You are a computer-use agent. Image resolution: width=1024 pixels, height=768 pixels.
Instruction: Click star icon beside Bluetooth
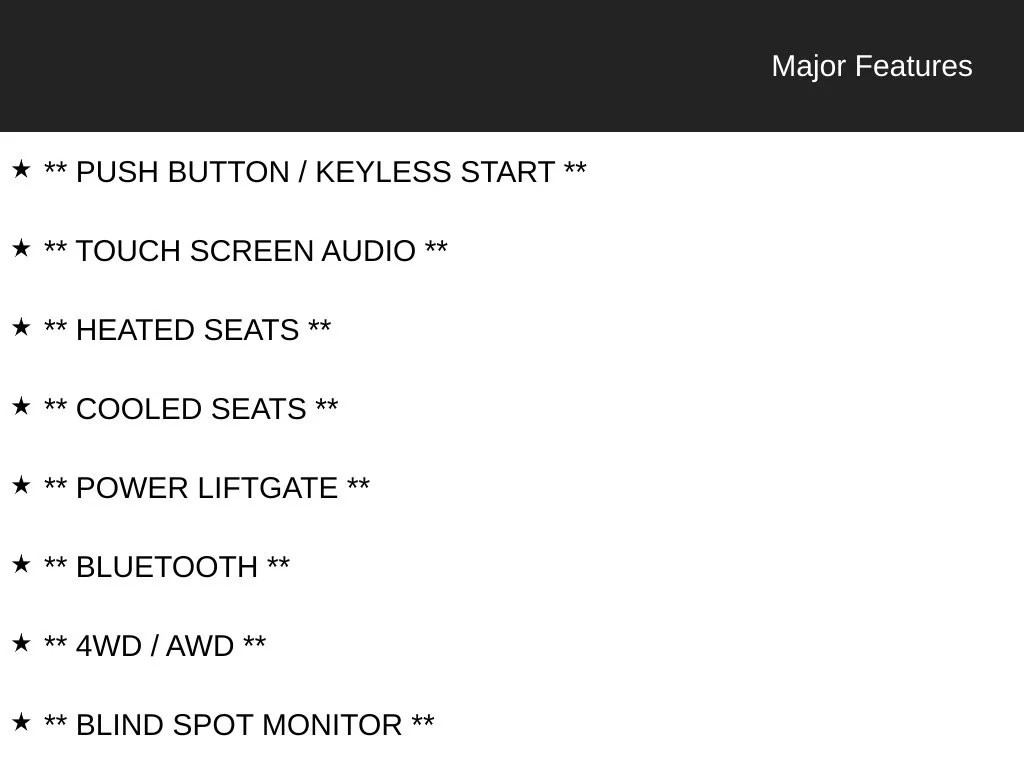coord(21,564)
